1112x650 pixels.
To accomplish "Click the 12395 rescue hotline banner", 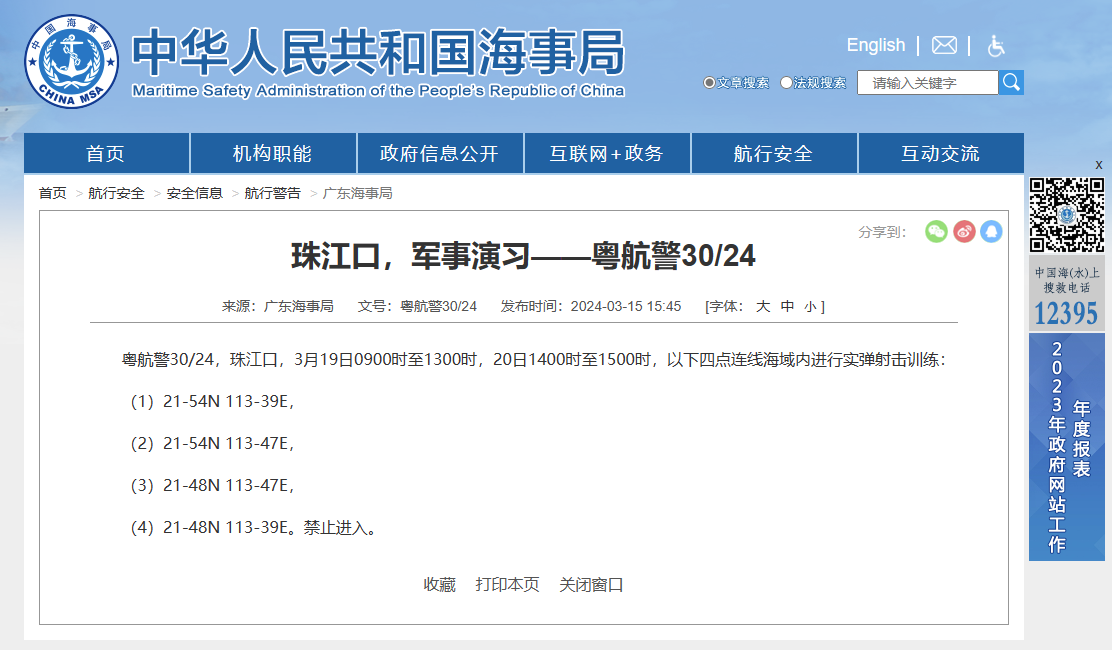I will tap(1067, 294).
